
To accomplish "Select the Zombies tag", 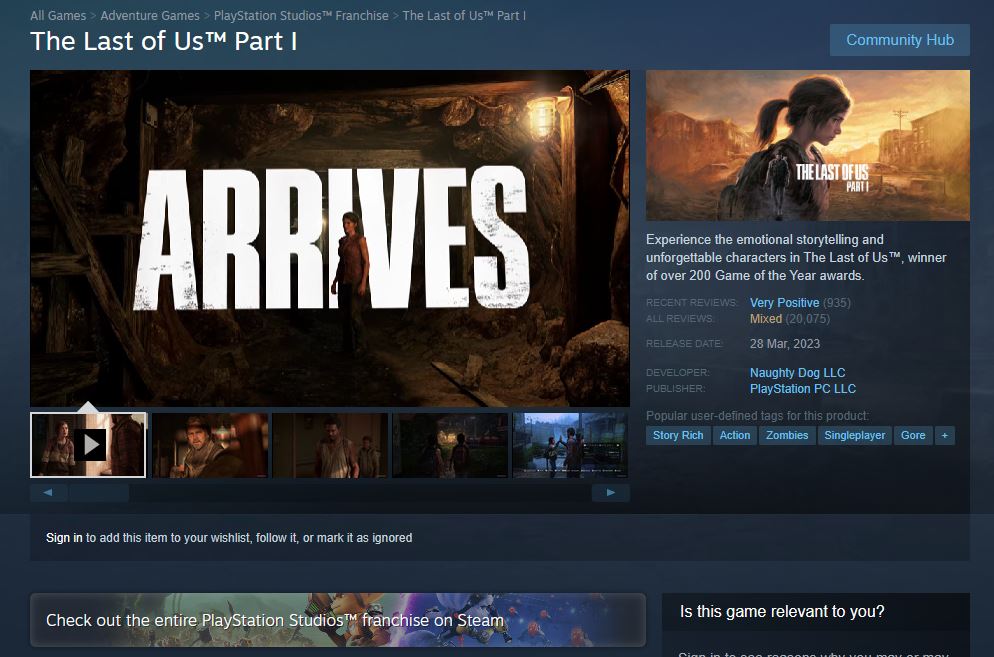I will pyautogui.click(x=787, y=435).
